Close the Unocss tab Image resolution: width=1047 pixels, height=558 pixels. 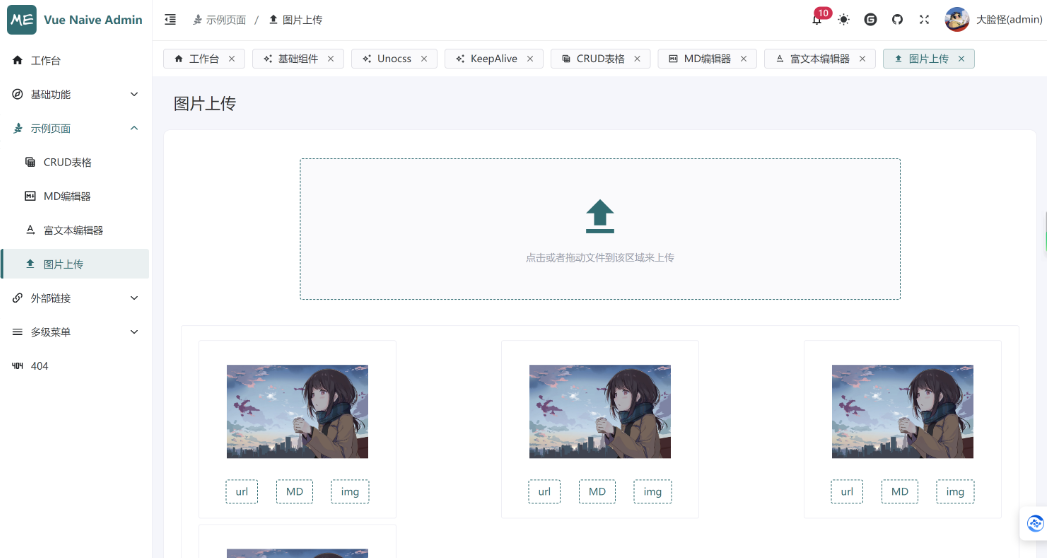(424, 59)
